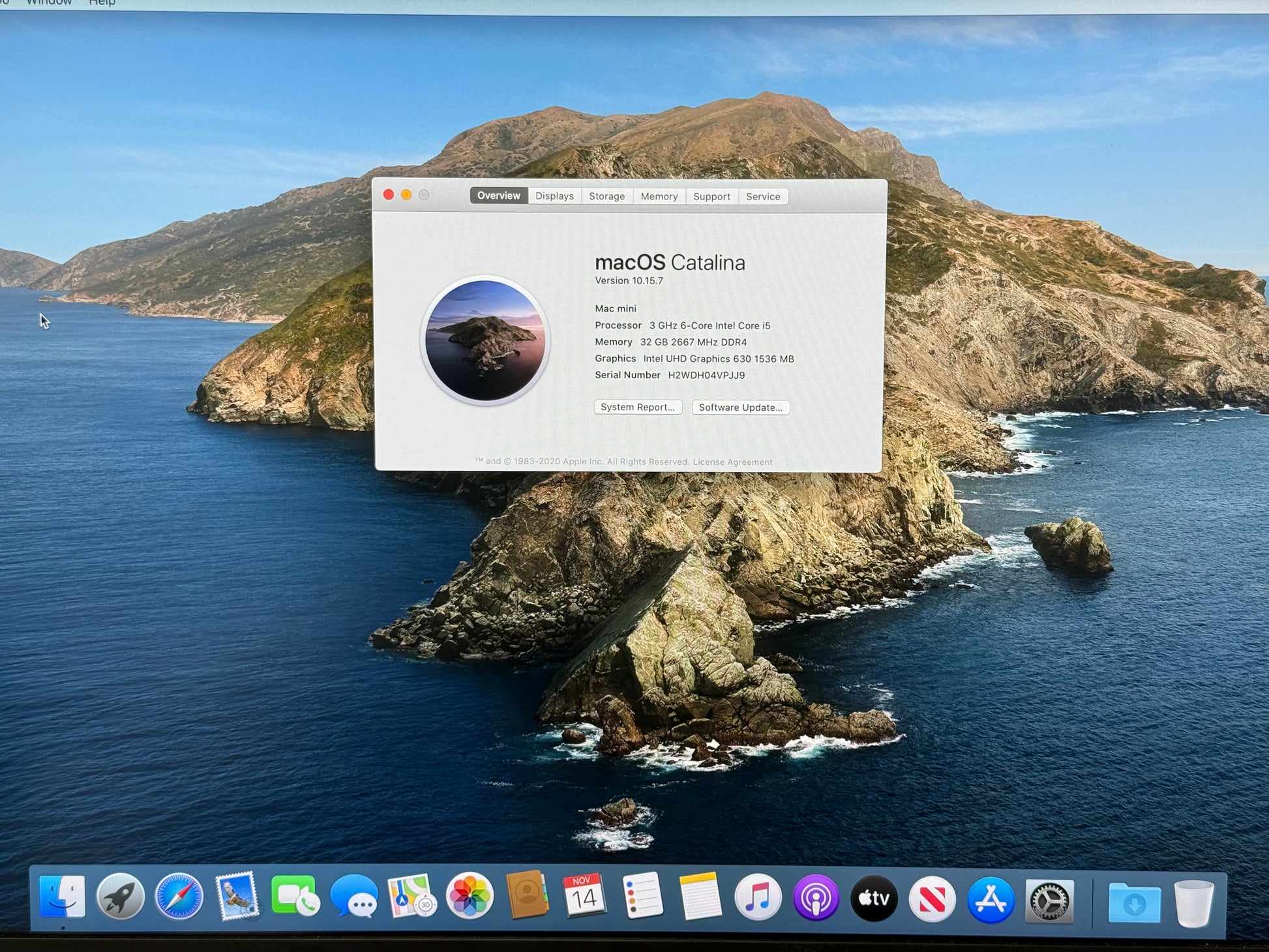1269x952 pixels.
Task: Launch Music app from dock
Action: click(x=758, y=898)
